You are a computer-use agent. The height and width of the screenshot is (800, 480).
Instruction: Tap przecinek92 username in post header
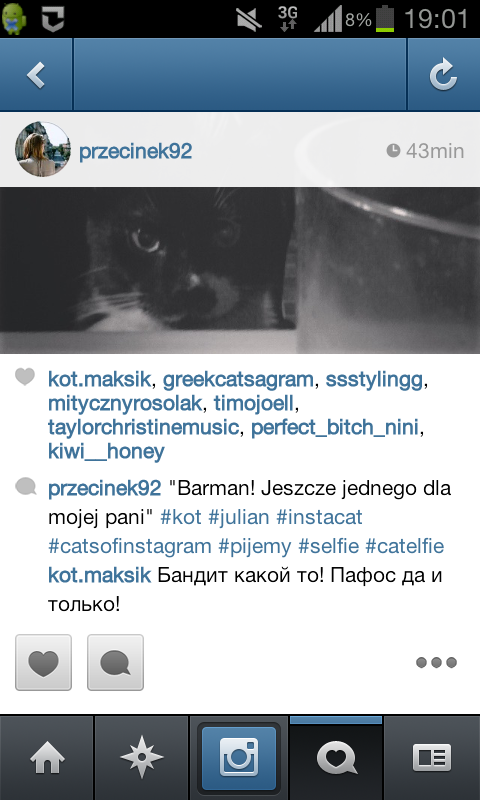click(x=135, y=152)
